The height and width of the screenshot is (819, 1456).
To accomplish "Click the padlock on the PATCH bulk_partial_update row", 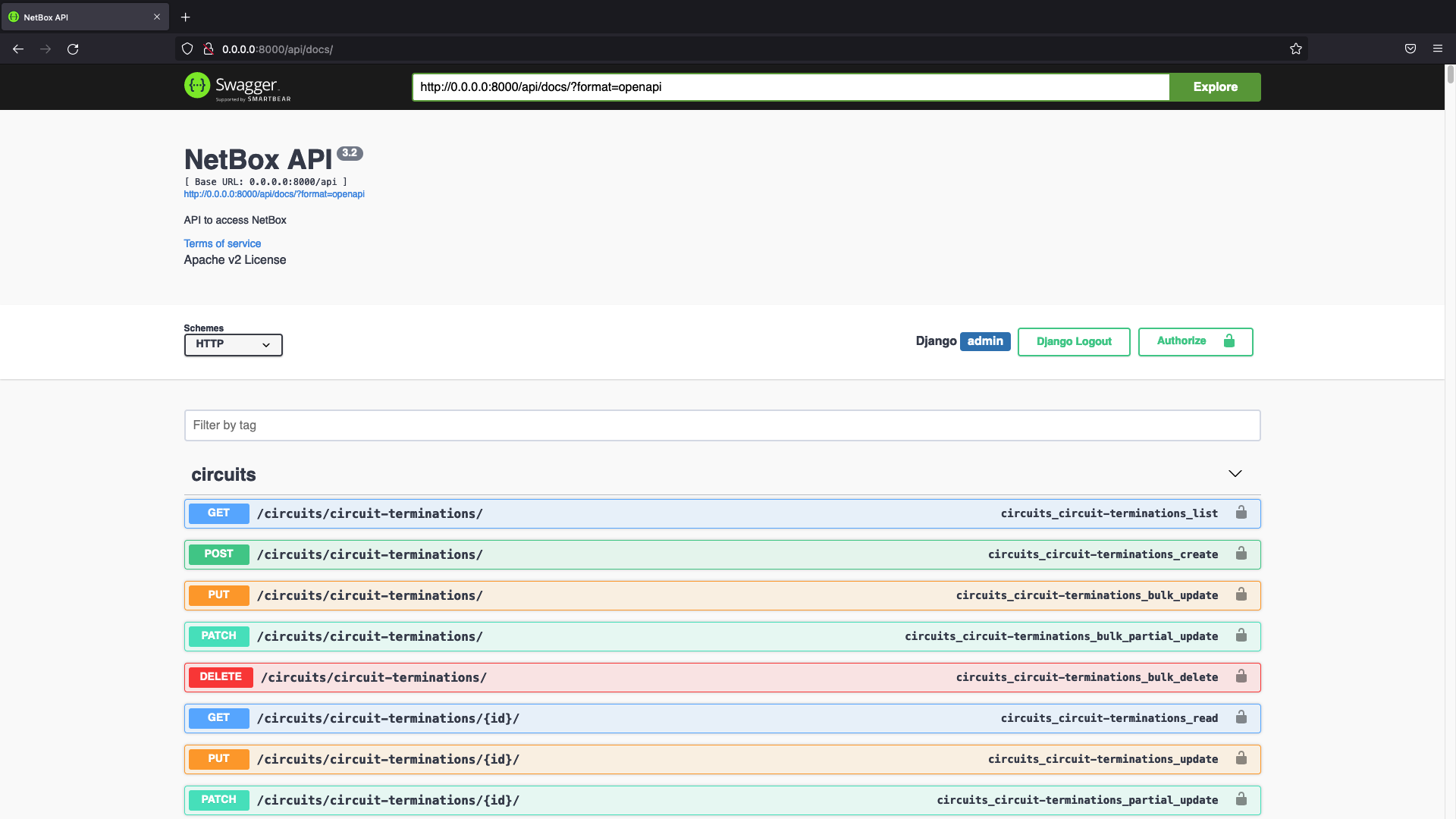I will (x=1241, y=635).
